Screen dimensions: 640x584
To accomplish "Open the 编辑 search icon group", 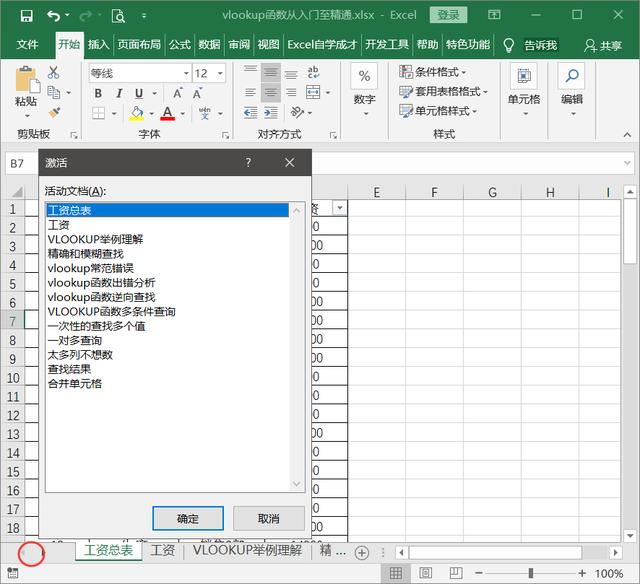I will click(571, 85).
